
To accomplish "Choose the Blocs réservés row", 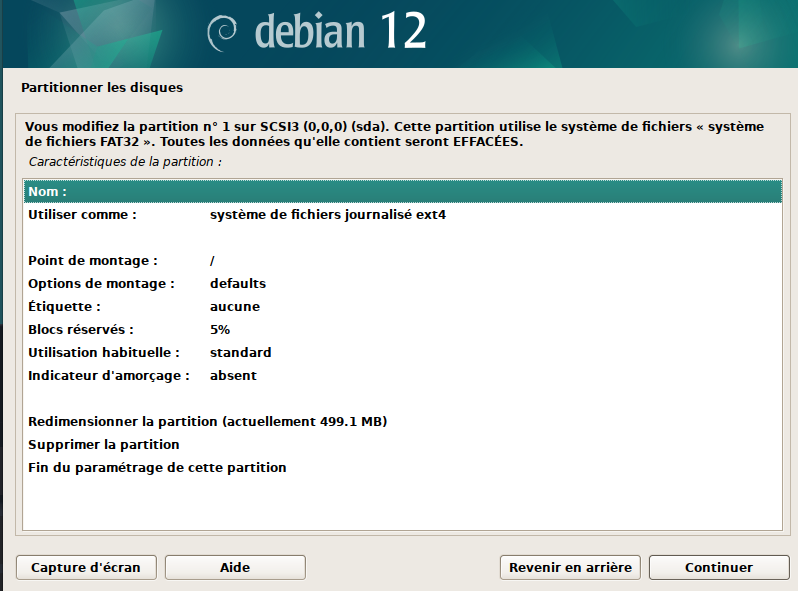I will pos(403,329).
